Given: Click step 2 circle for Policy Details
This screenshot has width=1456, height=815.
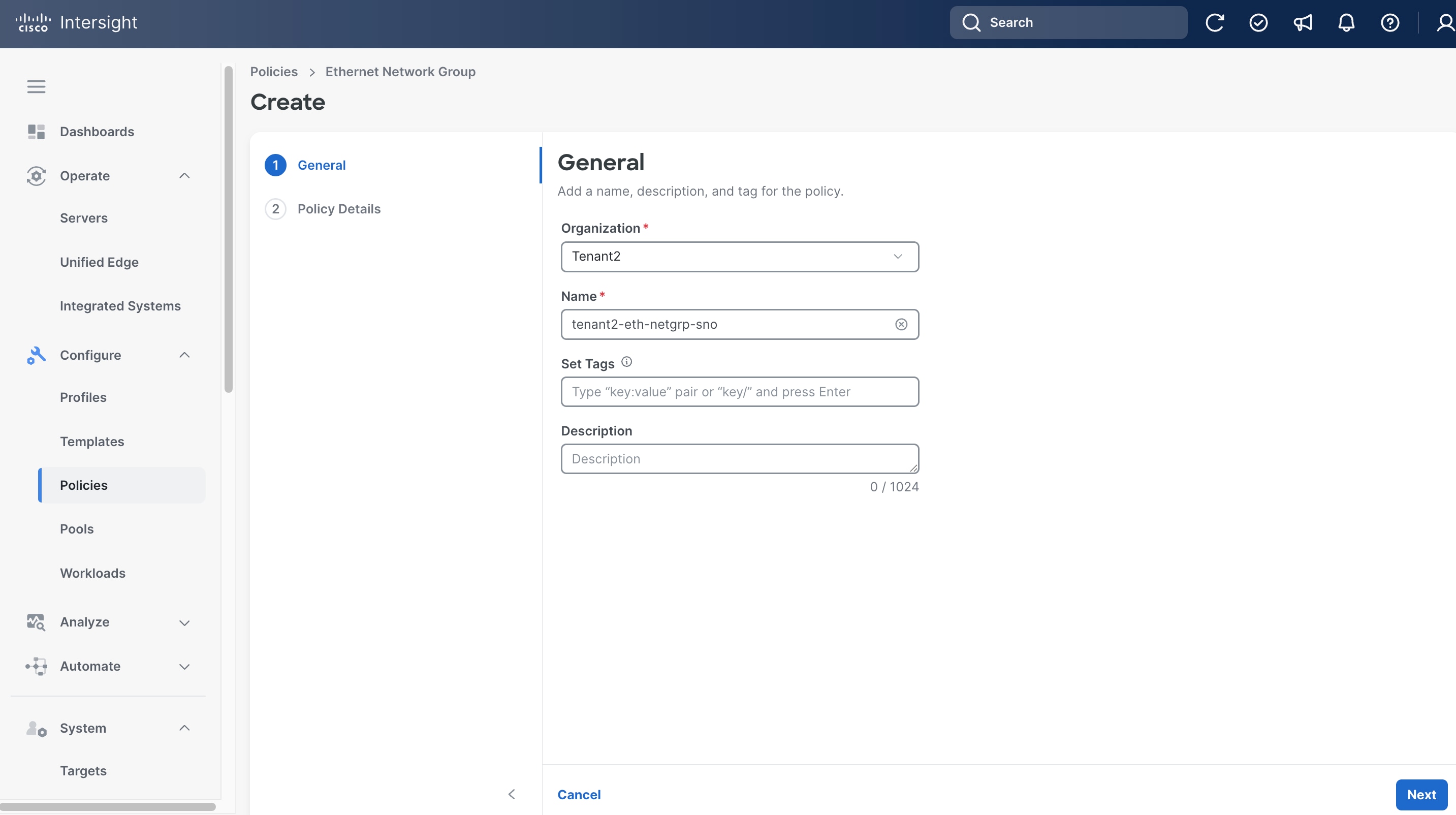Looking at the screenshot, I should tap(275, 209).
